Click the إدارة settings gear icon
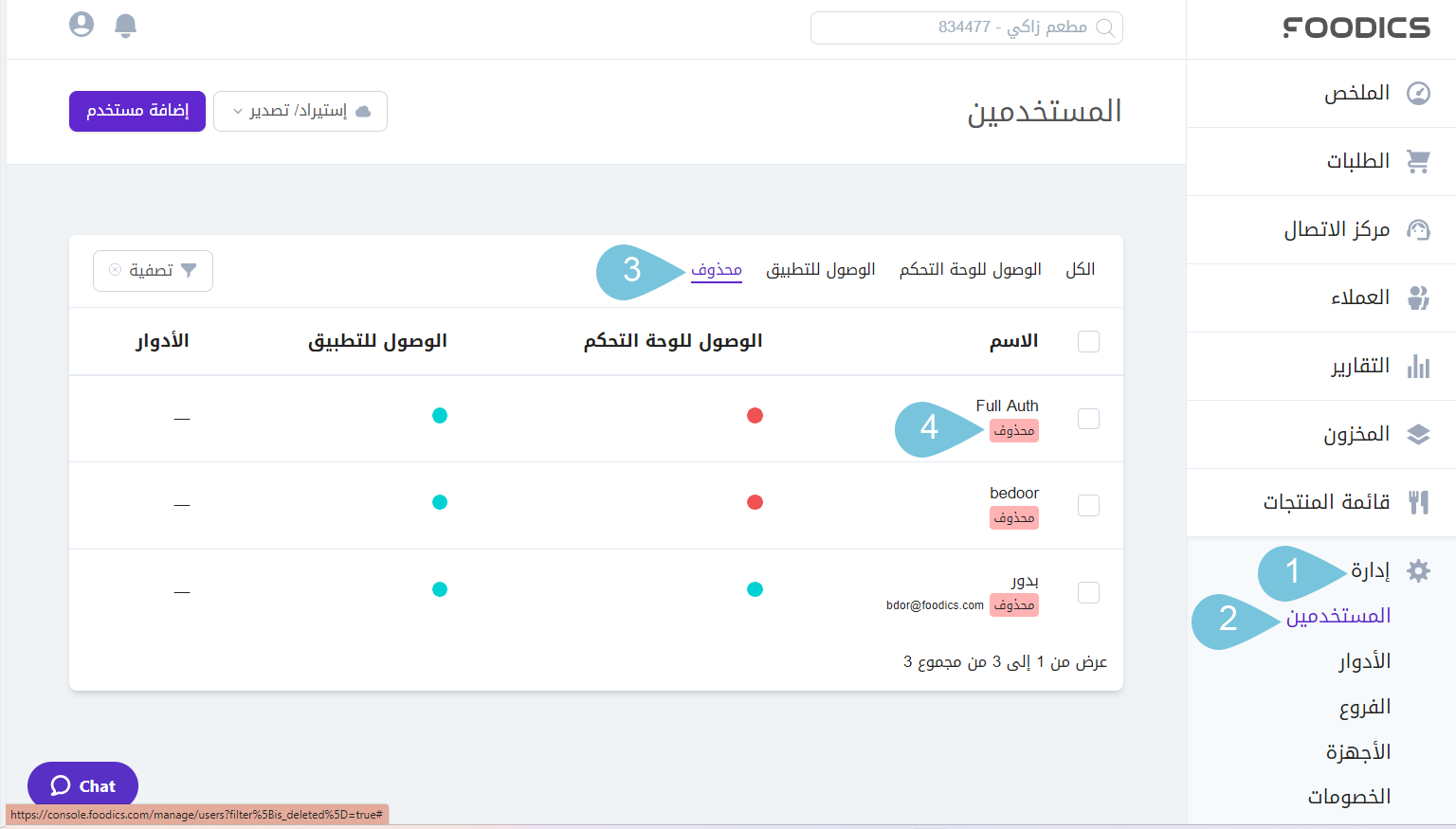The height and width of the screenshot is (829, 1456). pos(1419,571)
